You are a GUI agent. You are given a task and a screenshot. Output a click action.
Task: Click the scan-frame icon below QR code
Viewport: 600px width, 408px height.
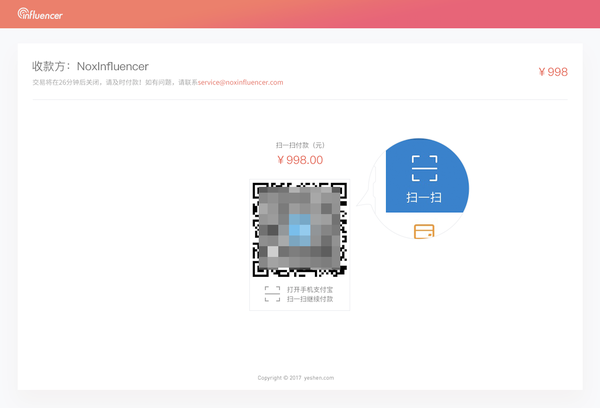(272, 294)
